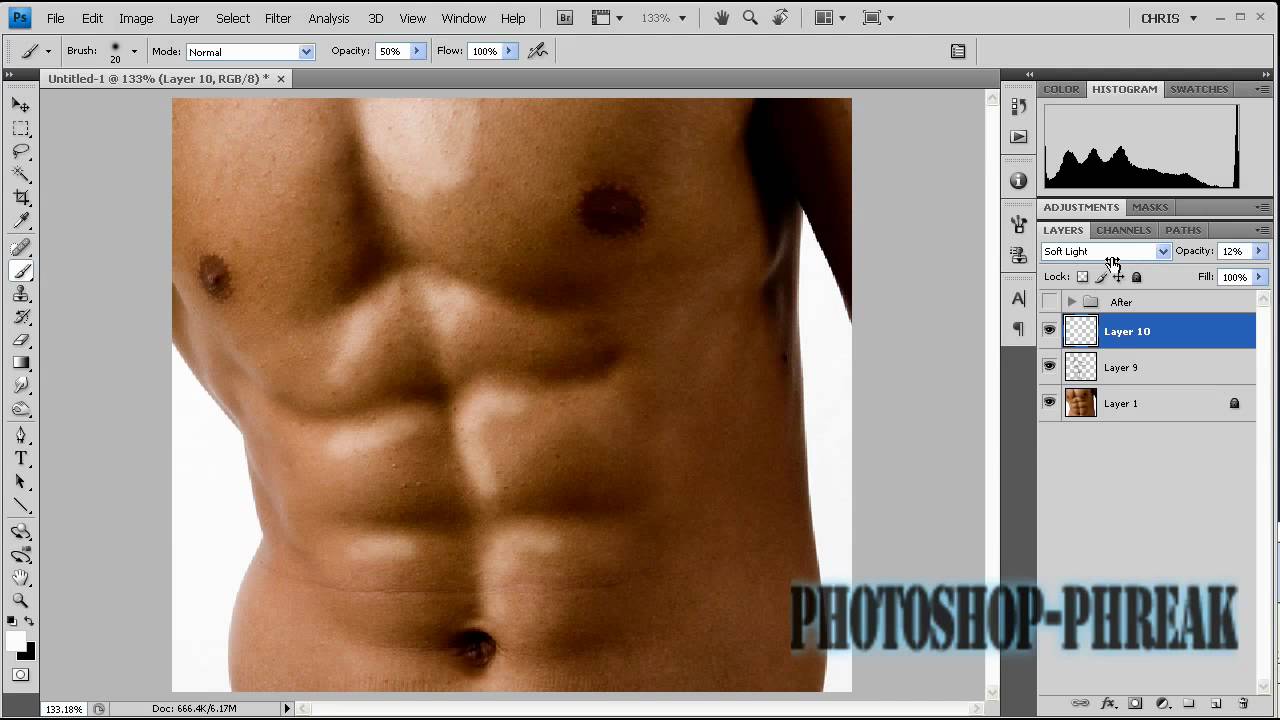Swap foreground and background colors
Viewport: 1280px width, 720px height.
click(x=30, y=622)
